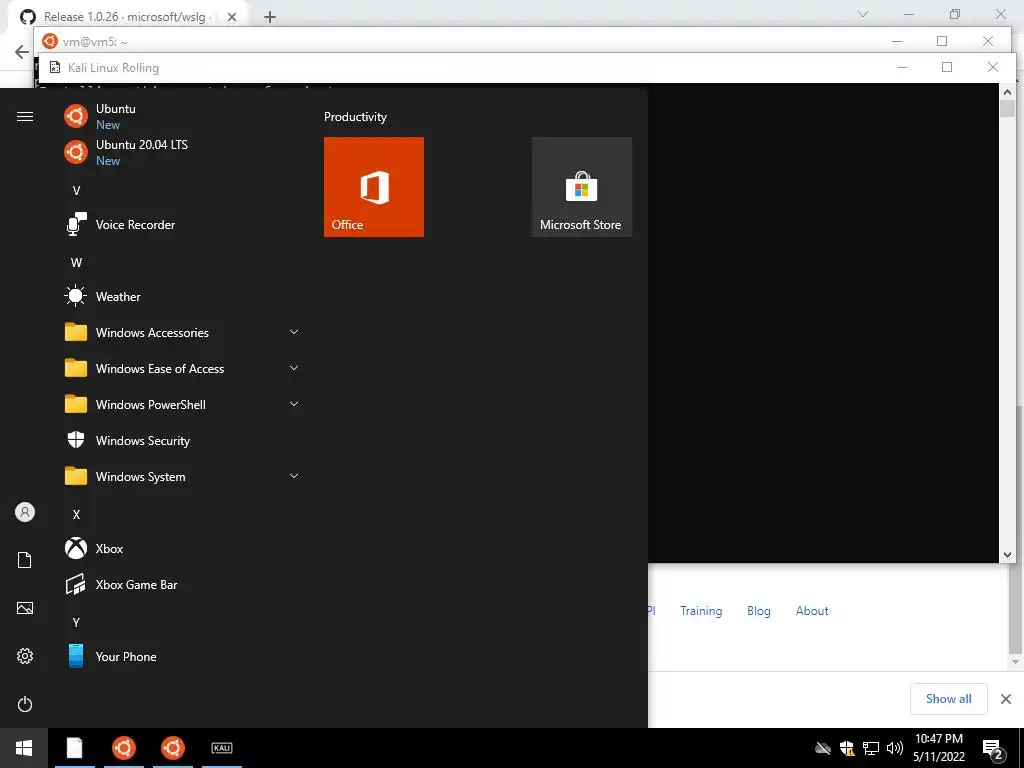Jump to letter V app group
The image size is (1024, 768).
76,191
